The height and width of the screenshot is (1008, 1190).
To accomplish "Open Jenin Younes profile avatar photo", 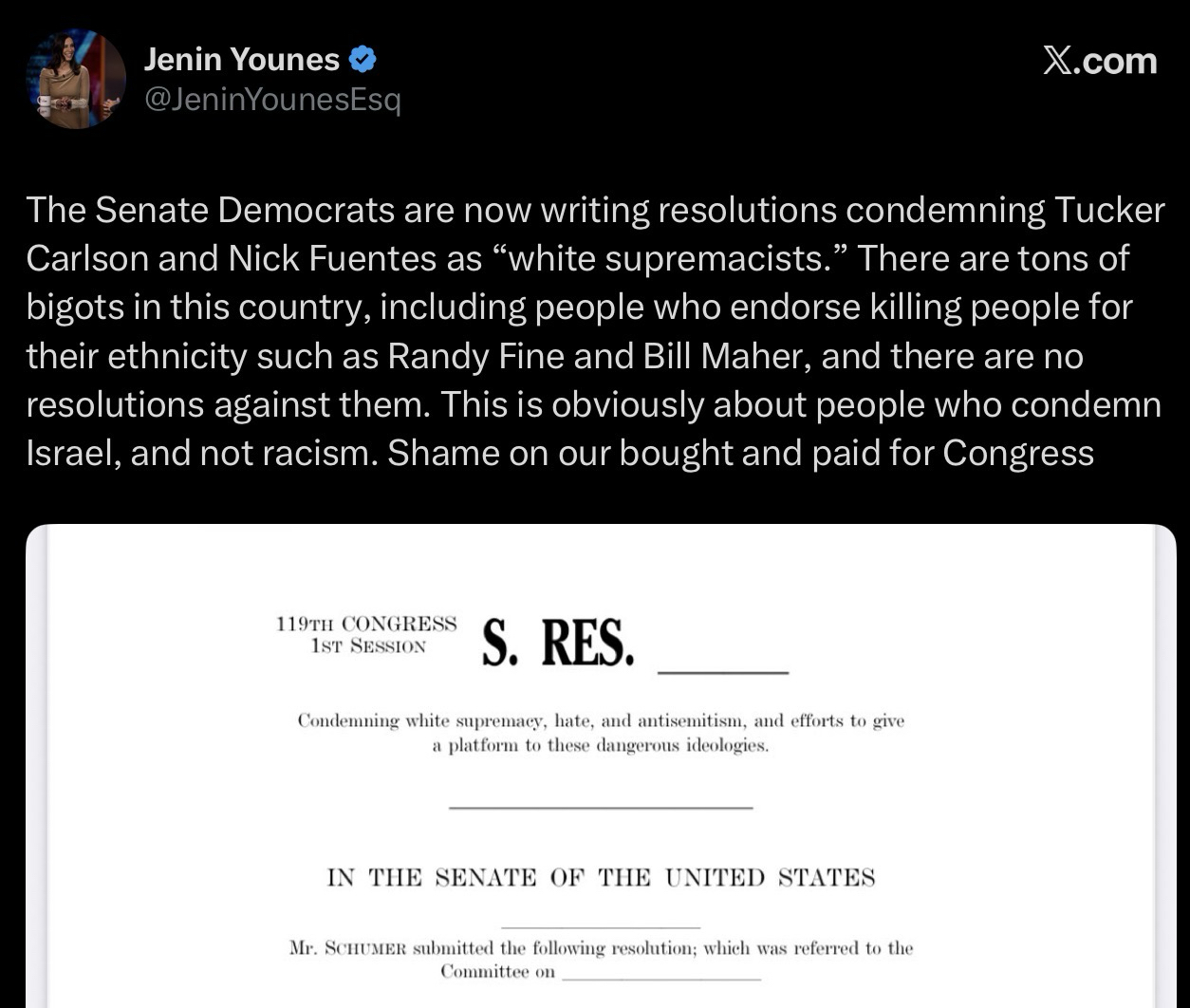I will click(x=76, y=79).
